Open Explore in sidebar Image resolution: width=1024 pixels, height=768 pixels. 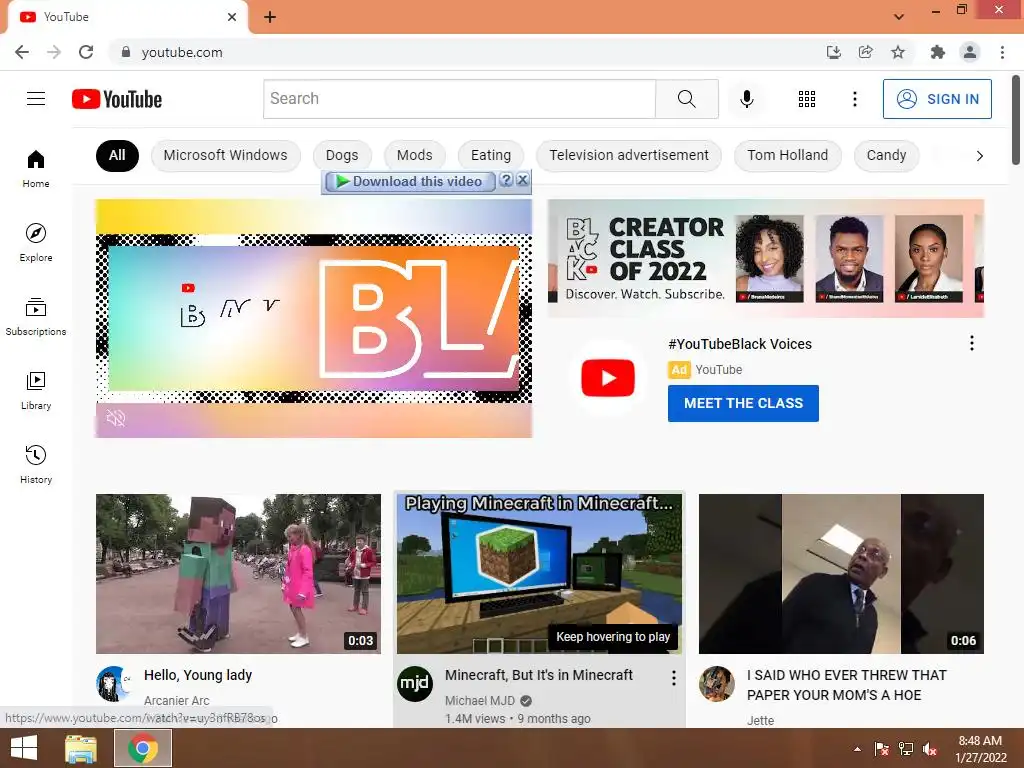(x=36, y=242)
